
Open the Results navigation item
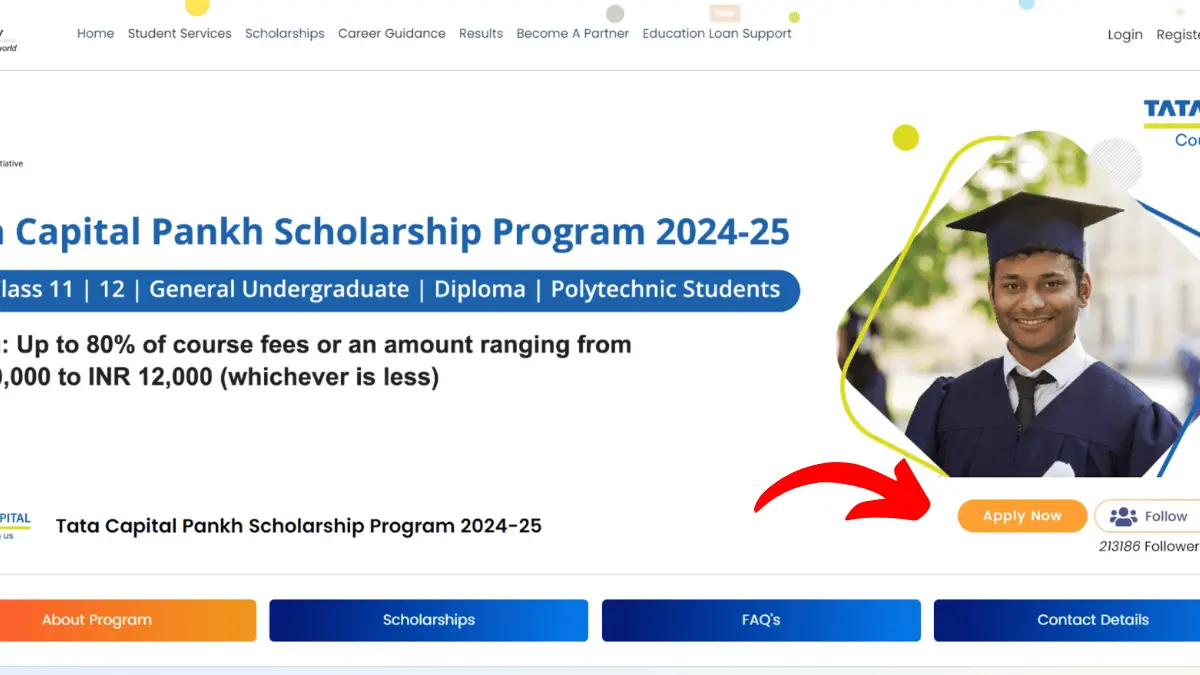pyautogui.click(x=481, y=33)
